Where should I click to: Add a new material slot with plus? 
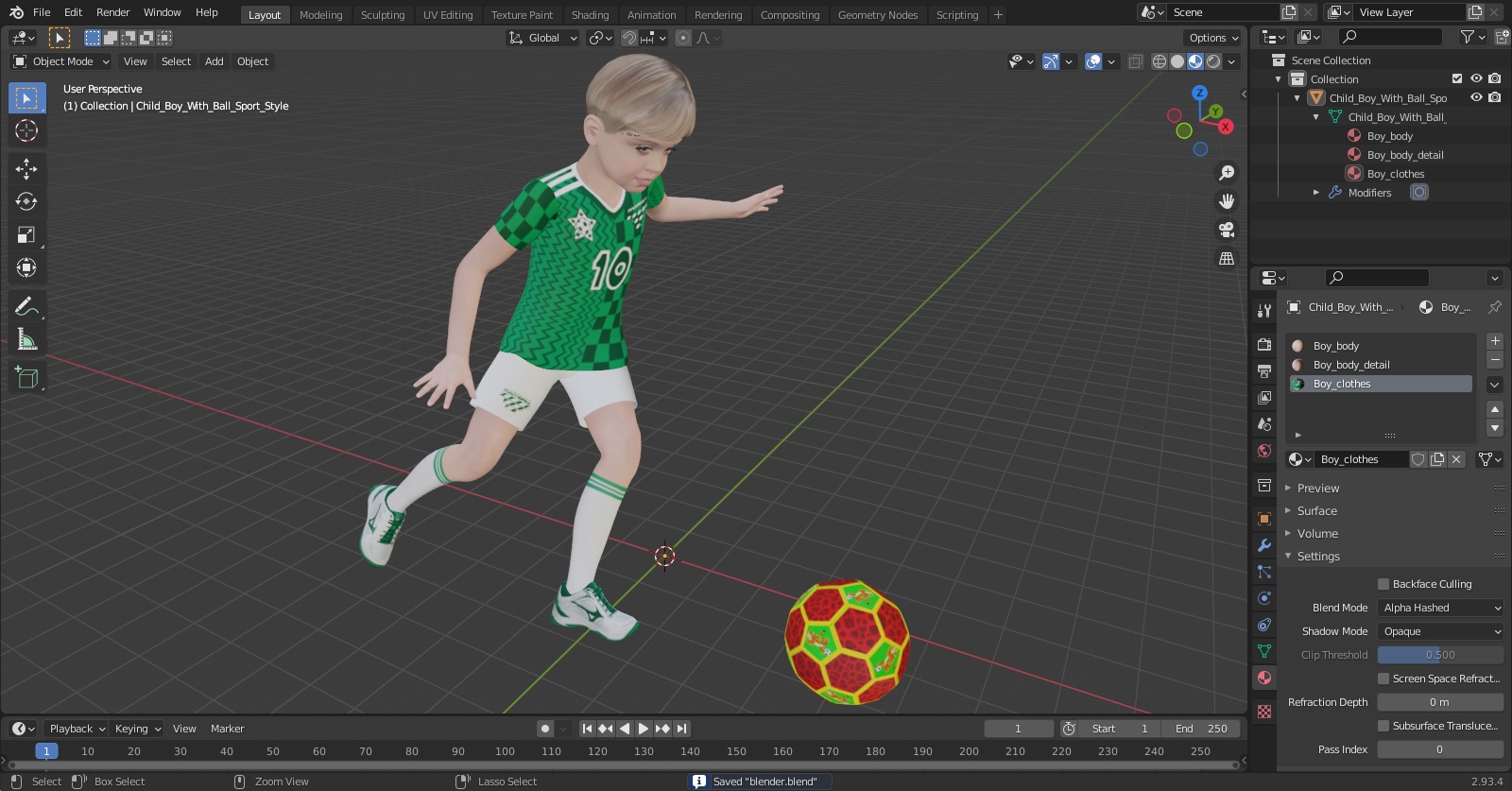1495,341
